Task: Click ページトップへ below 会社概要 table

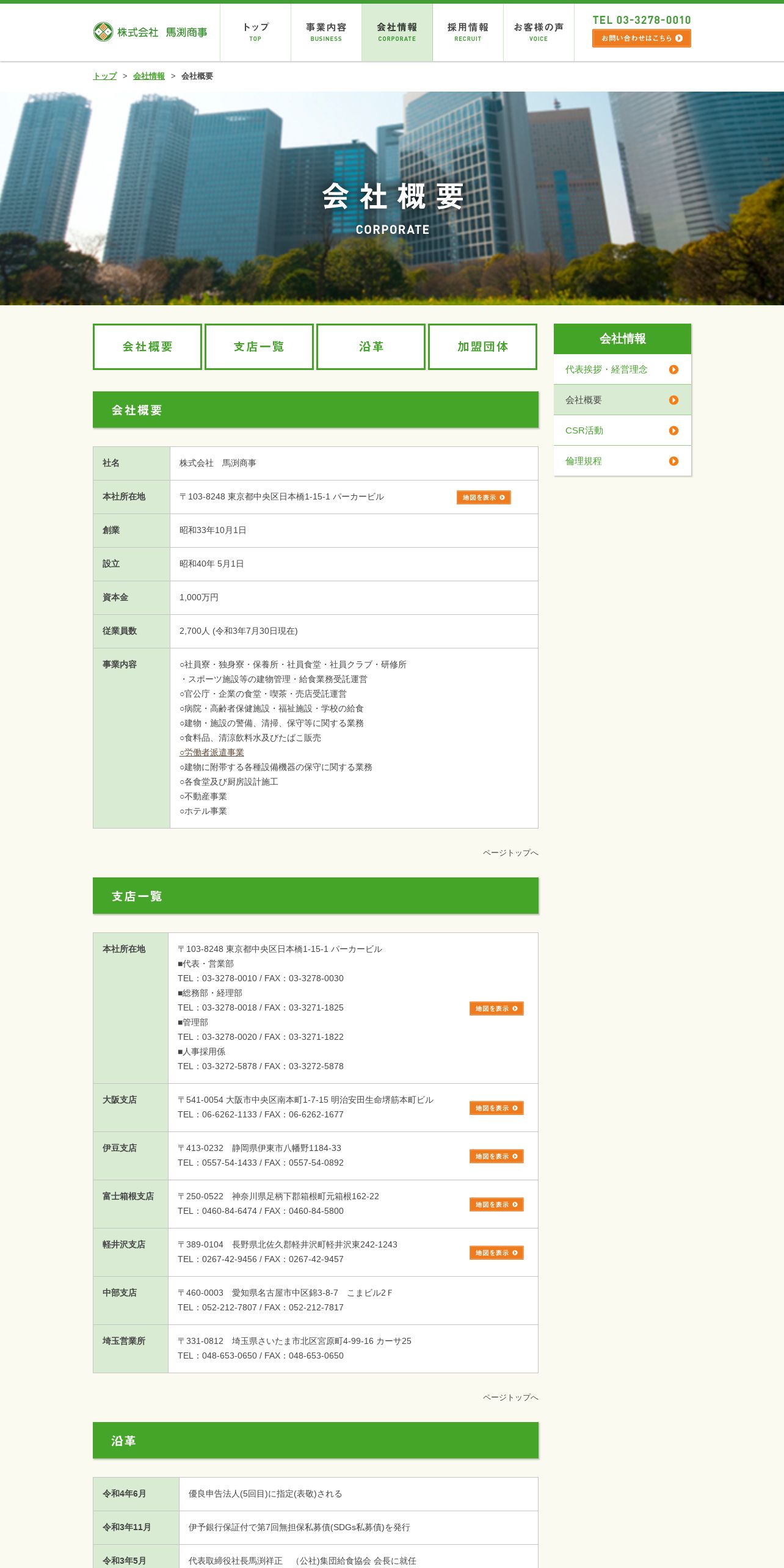Action: [510, 853]
